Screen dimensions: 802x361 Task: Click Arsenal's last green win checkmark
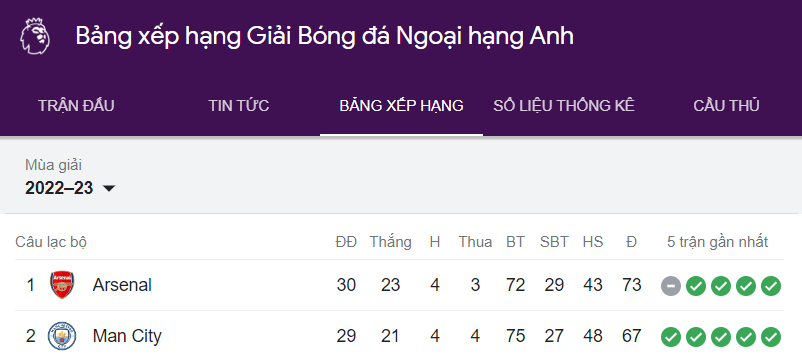pos(771,286)
